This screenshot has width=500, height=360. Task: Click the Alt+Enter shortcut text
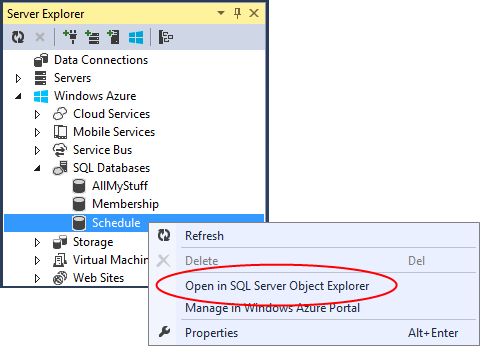[433, 333]
